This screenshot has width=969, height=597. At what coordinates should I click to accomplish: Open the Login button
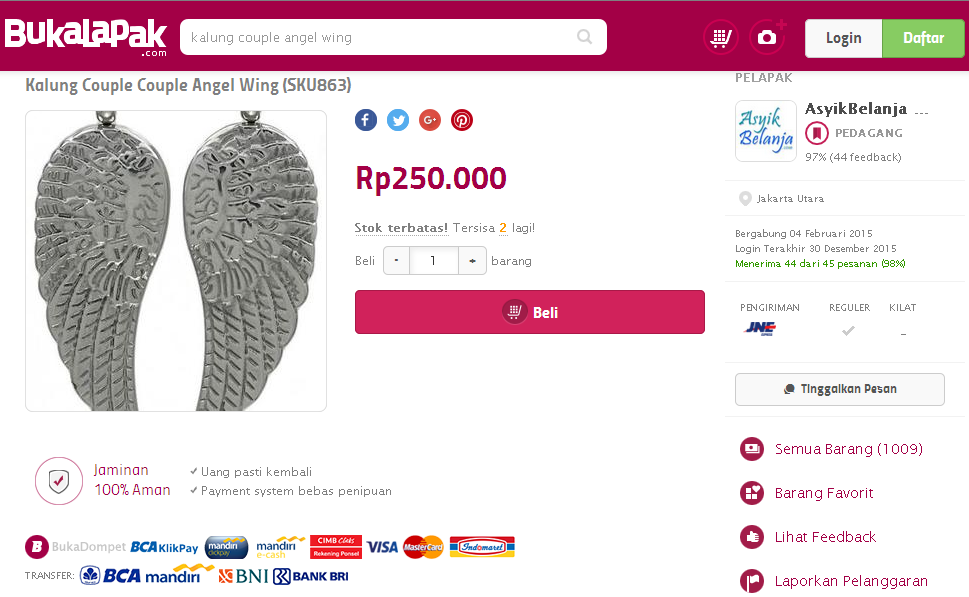click(844, 38)
